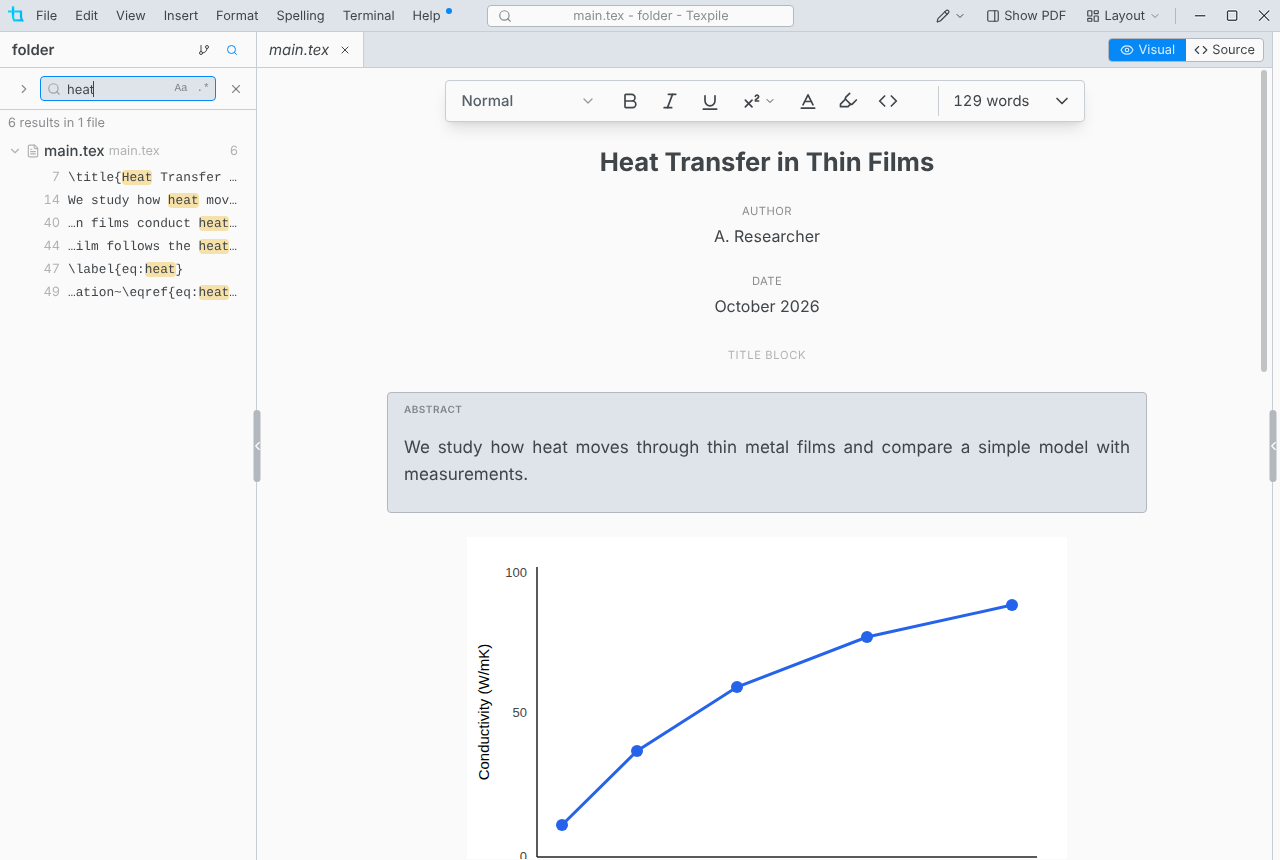1280x860 pixels.
Task: Open the Insert menu
Action: click(x=180, y=16)
